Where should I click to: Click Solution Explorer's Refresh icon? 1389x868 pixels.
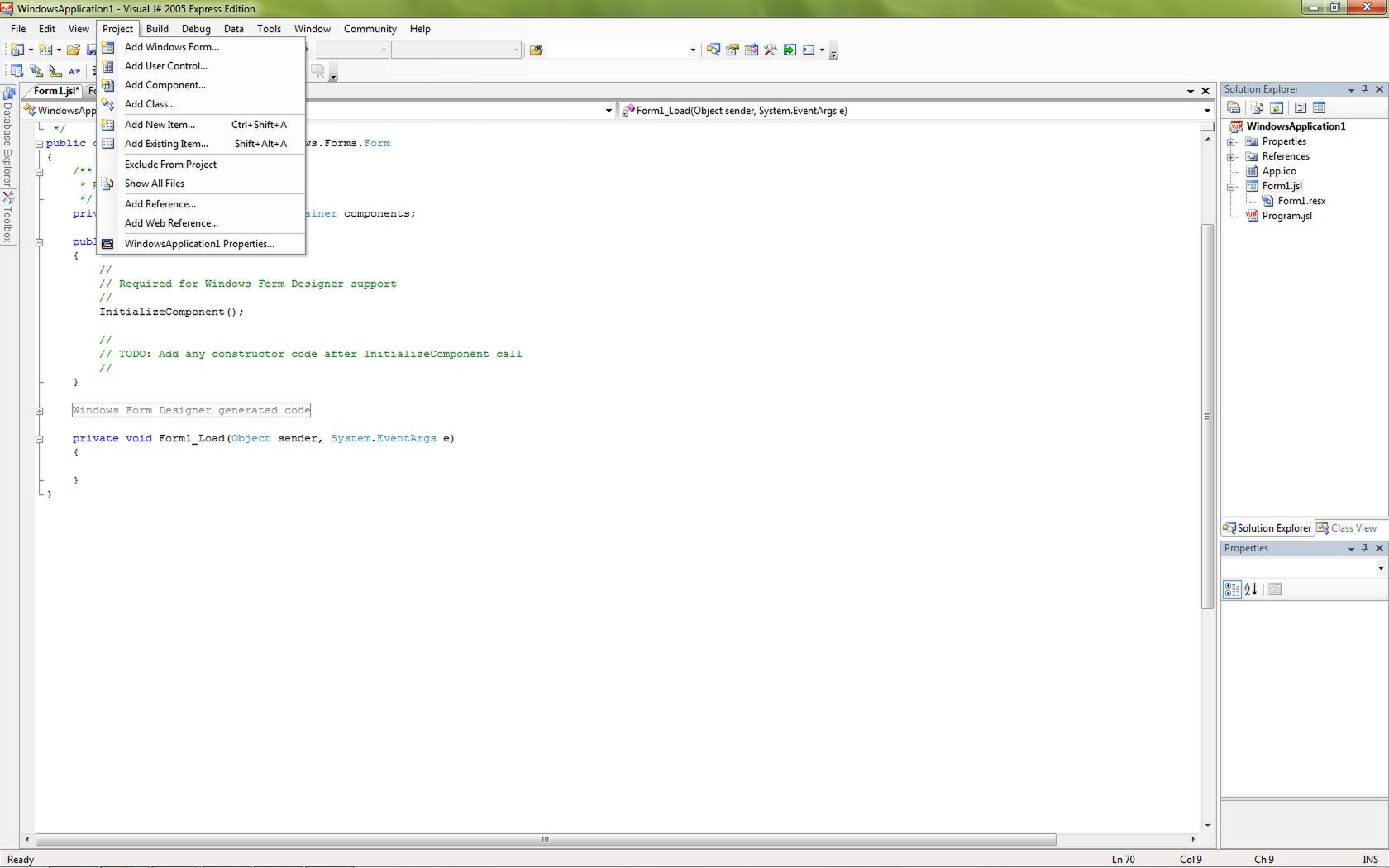(x=1277, y=107)
